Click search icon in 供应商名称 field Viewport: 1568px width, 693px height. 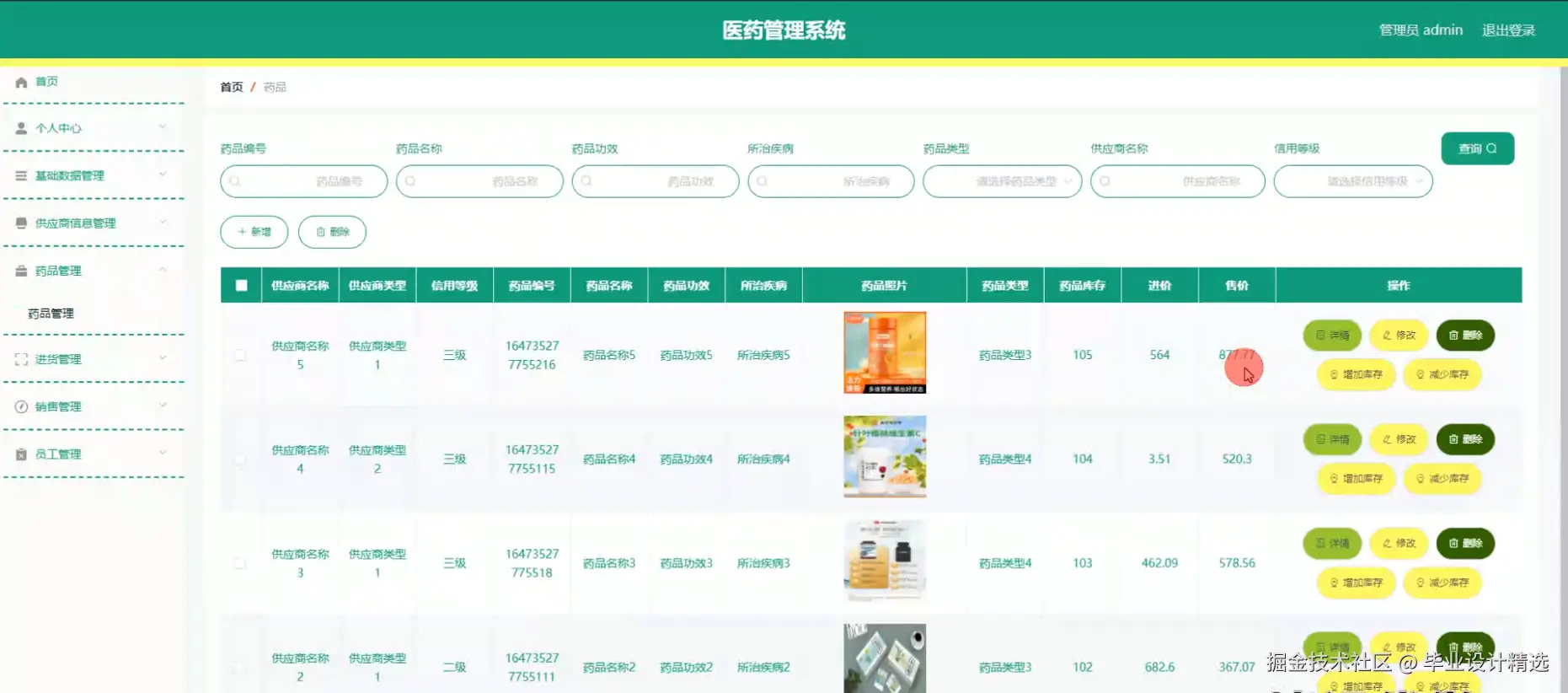1105,181
